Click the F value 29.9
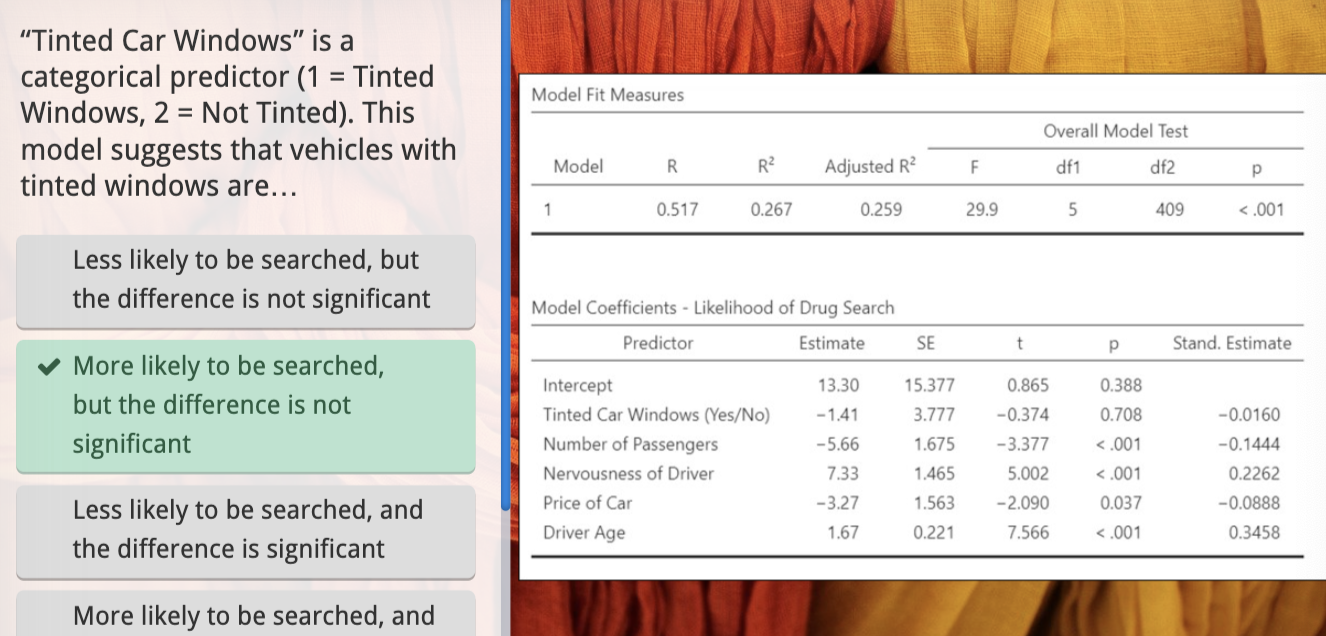Screen dimensions: 1326x636 [x=980, y=209]
